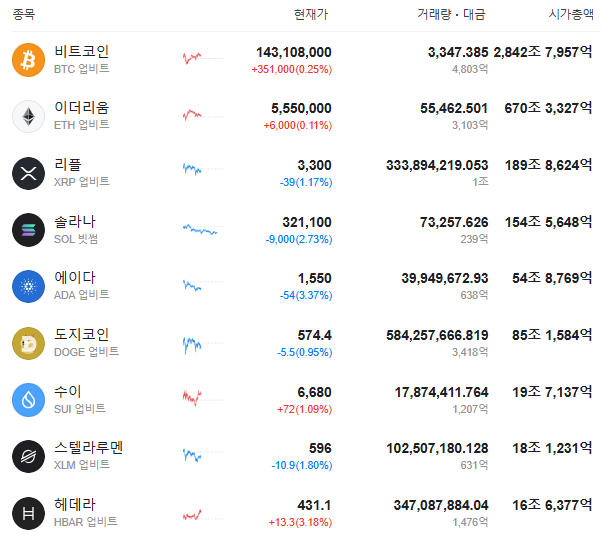This screenshot has width=601, height=541.
Task: Click the Bitcoin change +351,000(0.25%)
Action: [292, 69]
